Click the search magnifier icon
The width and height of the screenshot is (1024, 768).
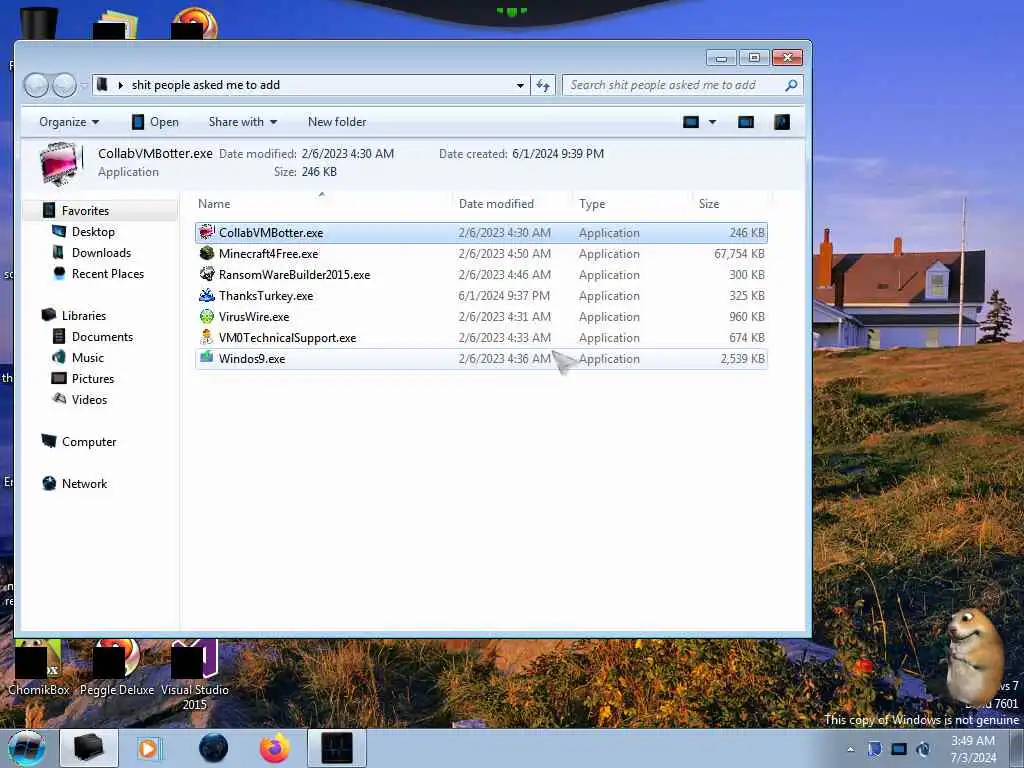coord(792,85)
